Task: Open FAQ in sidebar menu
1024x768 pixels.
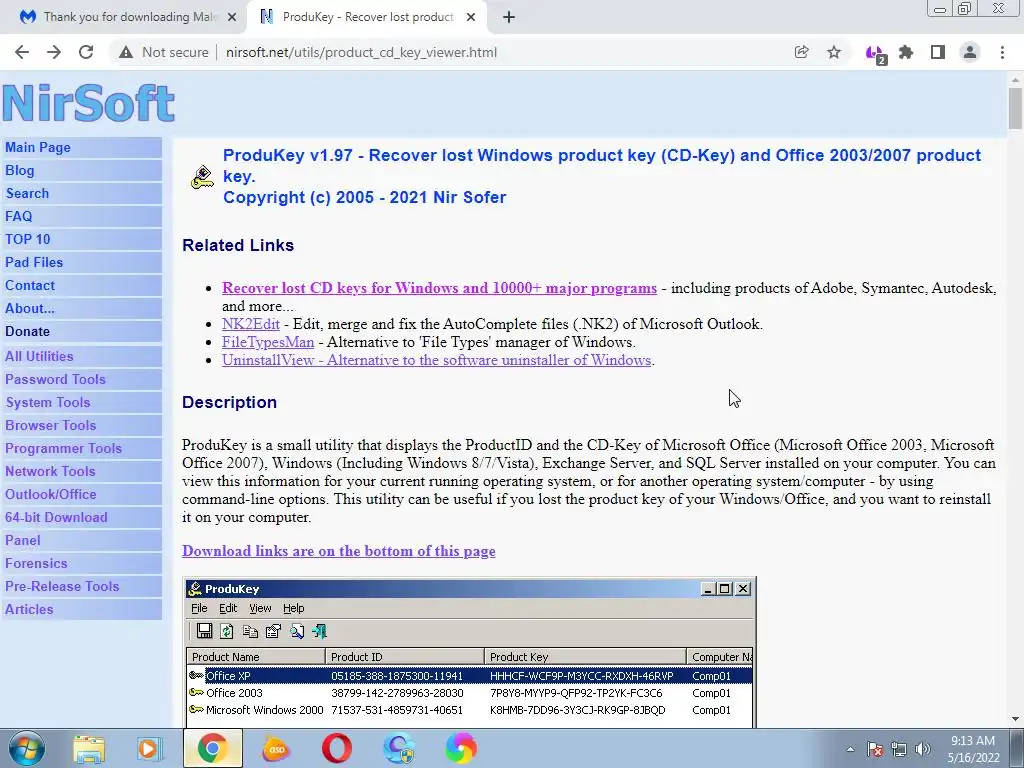Action: (18, 216)
